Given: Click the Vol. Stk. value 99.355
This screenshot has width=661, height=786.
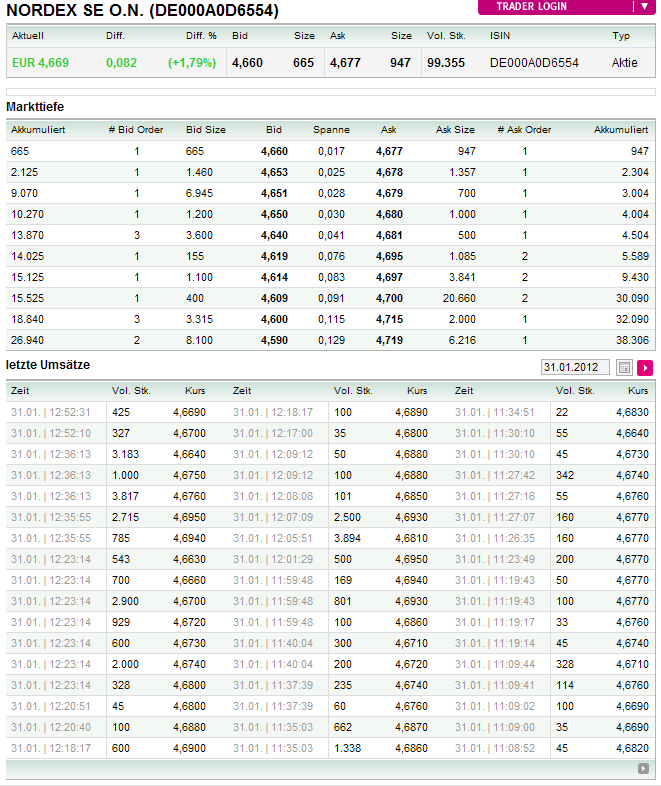Looking at the screenshot, I should point(446,62).
